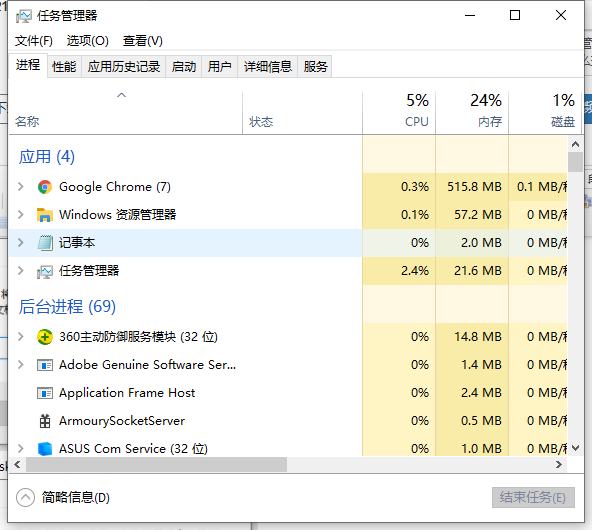Click the Windows 资源管理器 folder icon

(45, 215)
